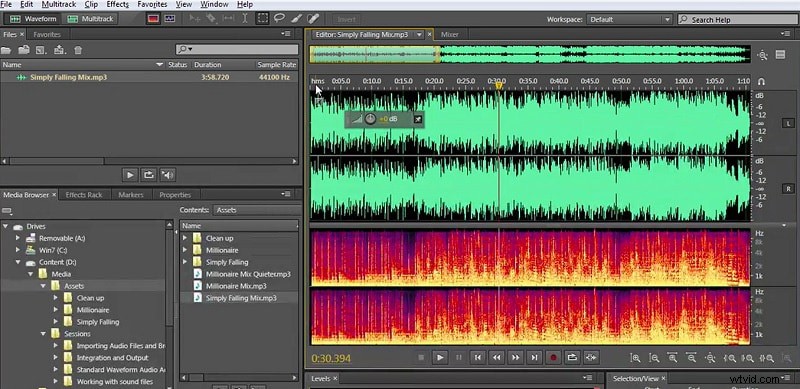Toggle the right channel R button
This screenshot has width=800, height=389.
point(787,188)
